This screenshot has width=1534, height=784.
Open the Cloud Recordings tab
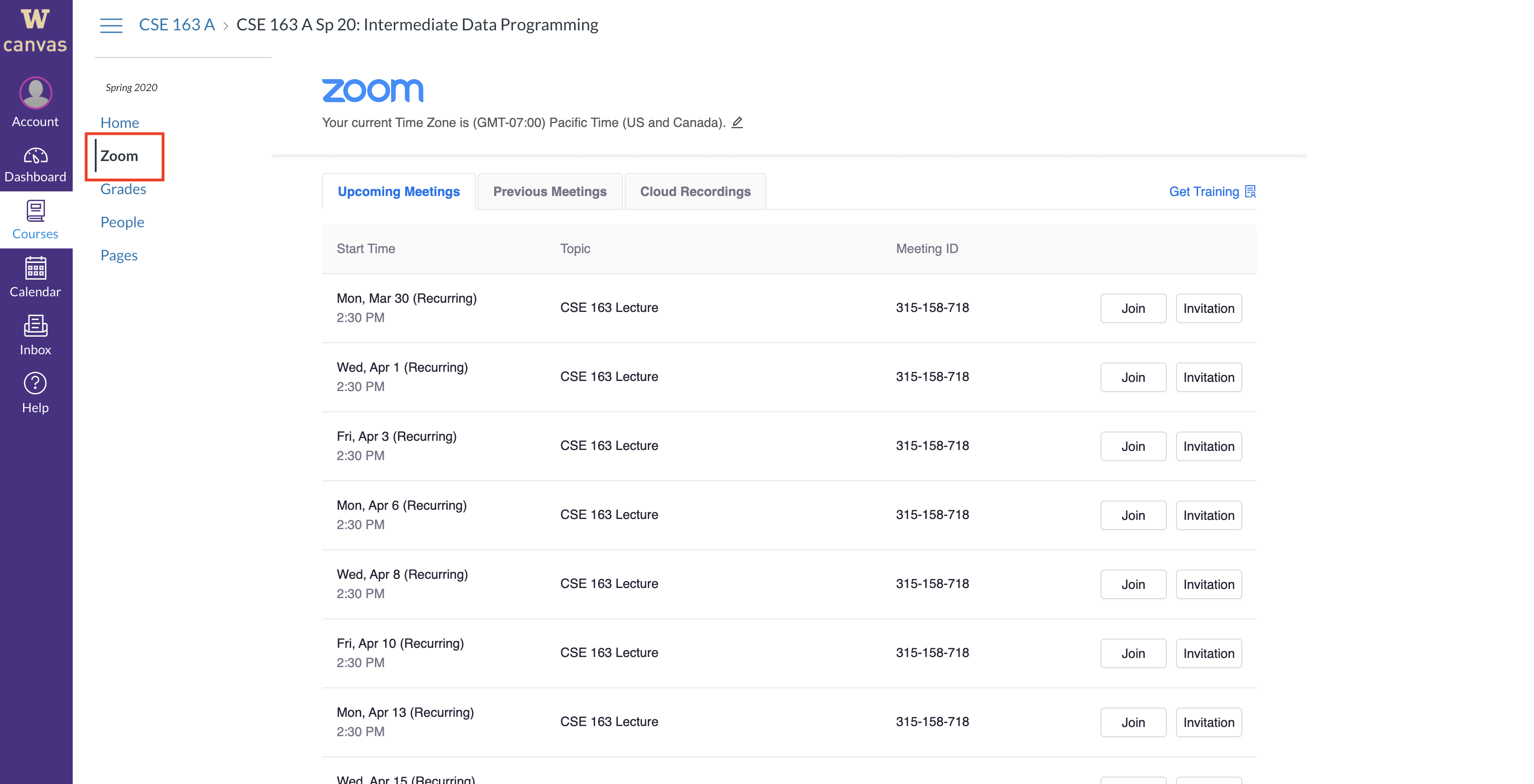pos(694,191)
